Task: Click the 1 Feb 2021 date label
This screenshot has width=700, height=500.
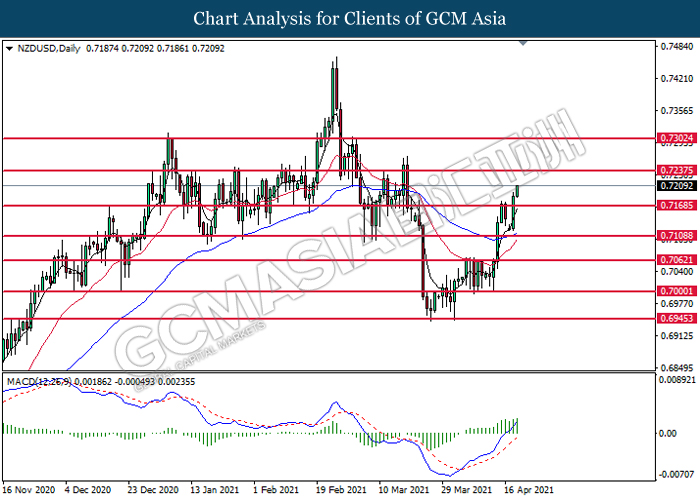Action: point(276,490)
